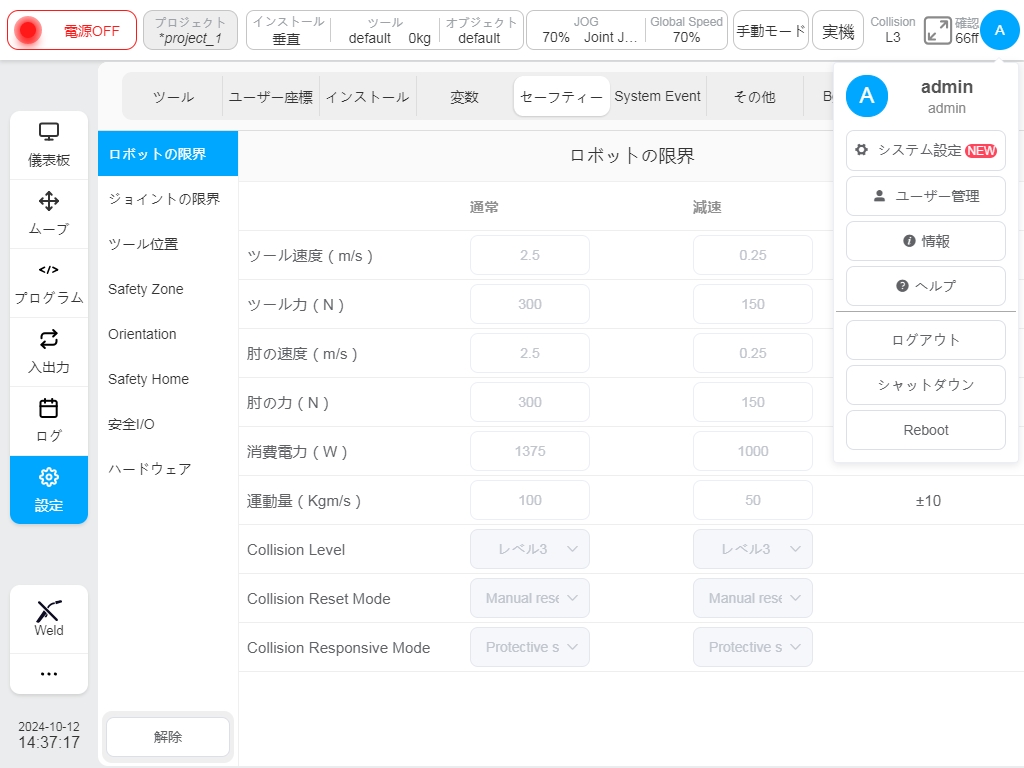Open the 情報 info menu entry
This screenshot has width=1024, height=768.
click(925, 241)
